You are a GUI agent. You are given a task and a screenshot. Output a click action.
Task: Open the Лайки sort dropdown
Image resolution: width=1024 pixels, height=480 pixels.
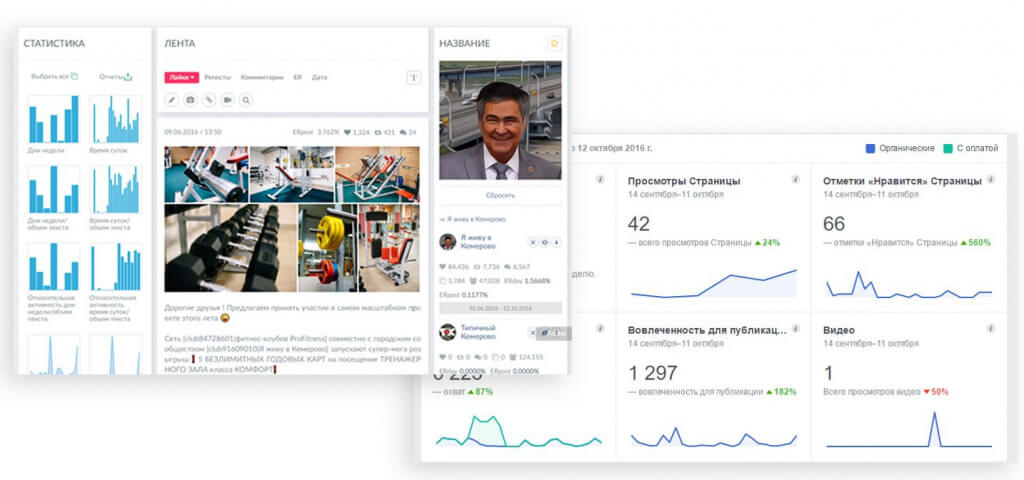tap(182, 77)
